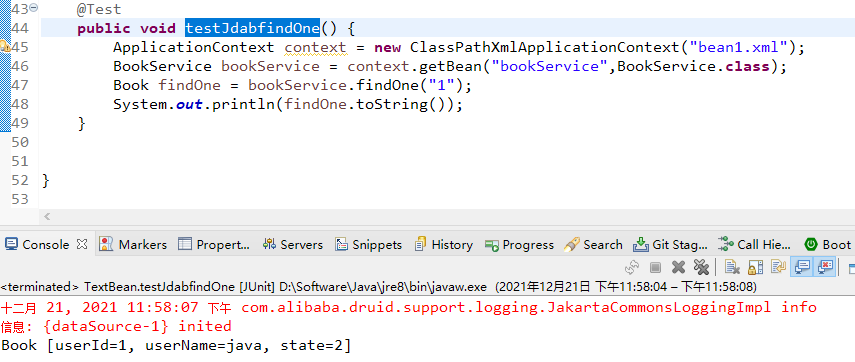
Task: Open the Git Staging tab
Action: pyautogui.click(x=671, y=244)
